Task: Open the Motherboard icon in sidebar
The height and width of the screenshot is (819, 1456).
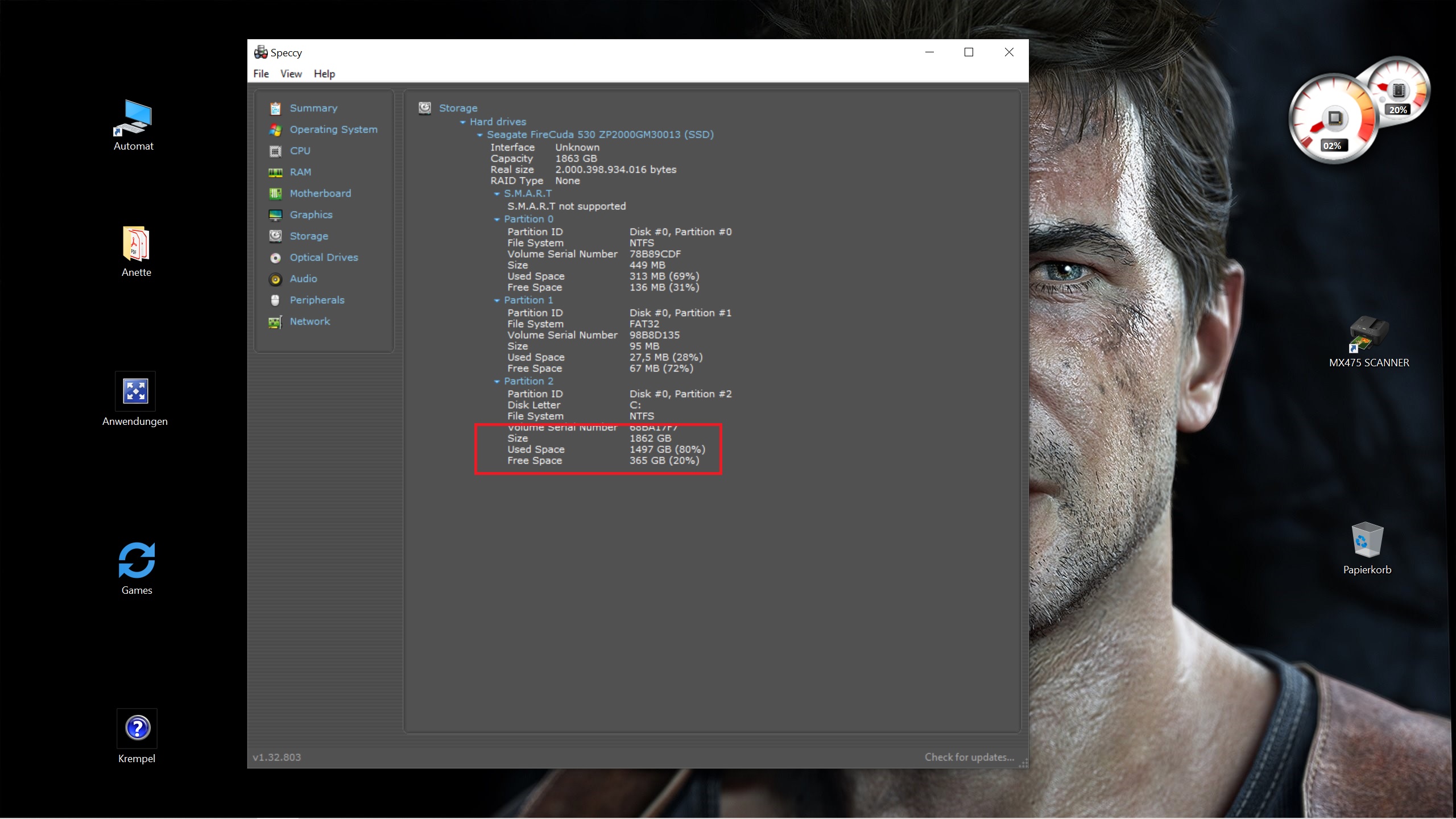Action: point(275,194)
